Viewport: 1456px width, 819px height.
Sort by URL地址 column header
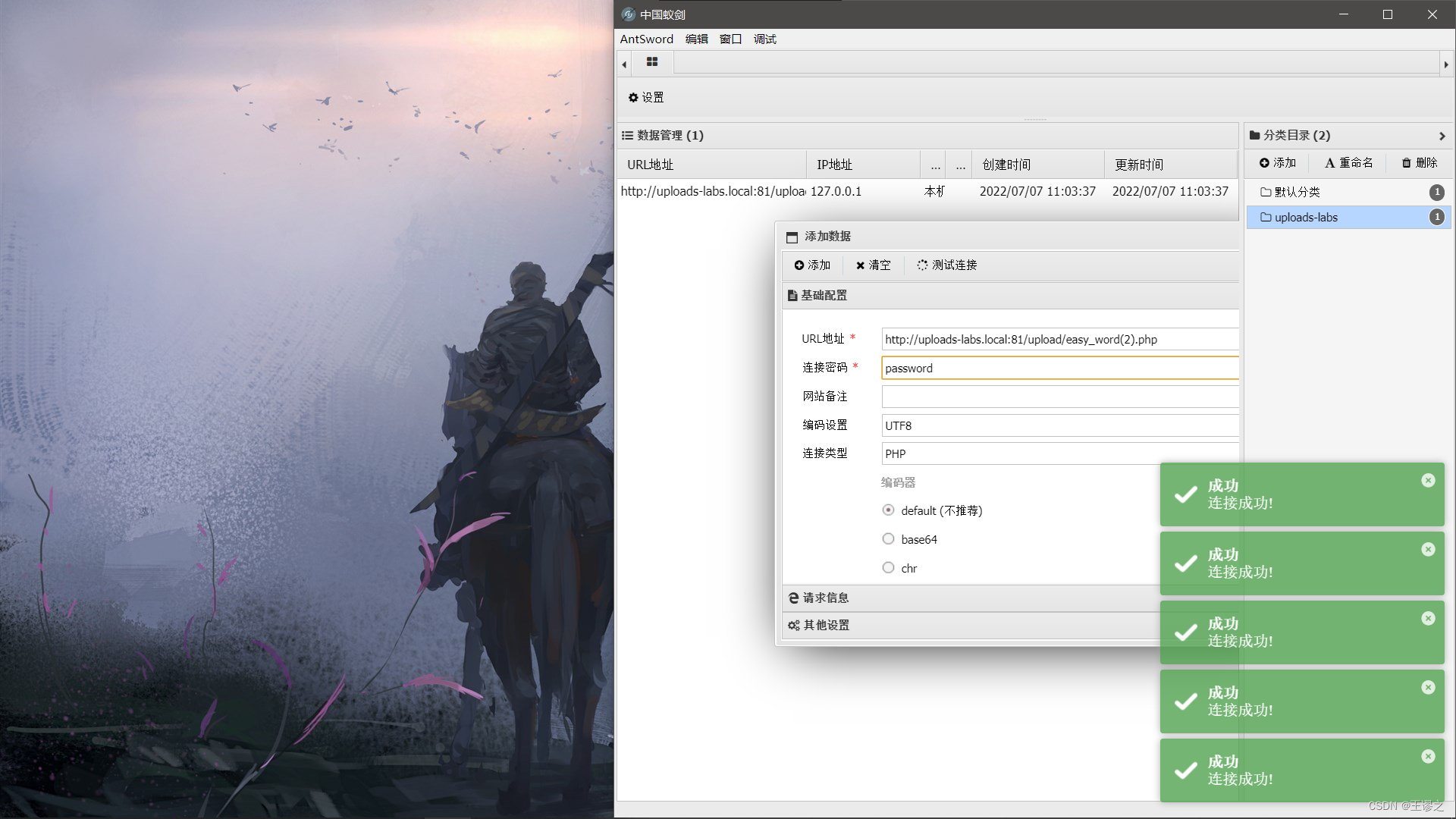click(712, 165)
